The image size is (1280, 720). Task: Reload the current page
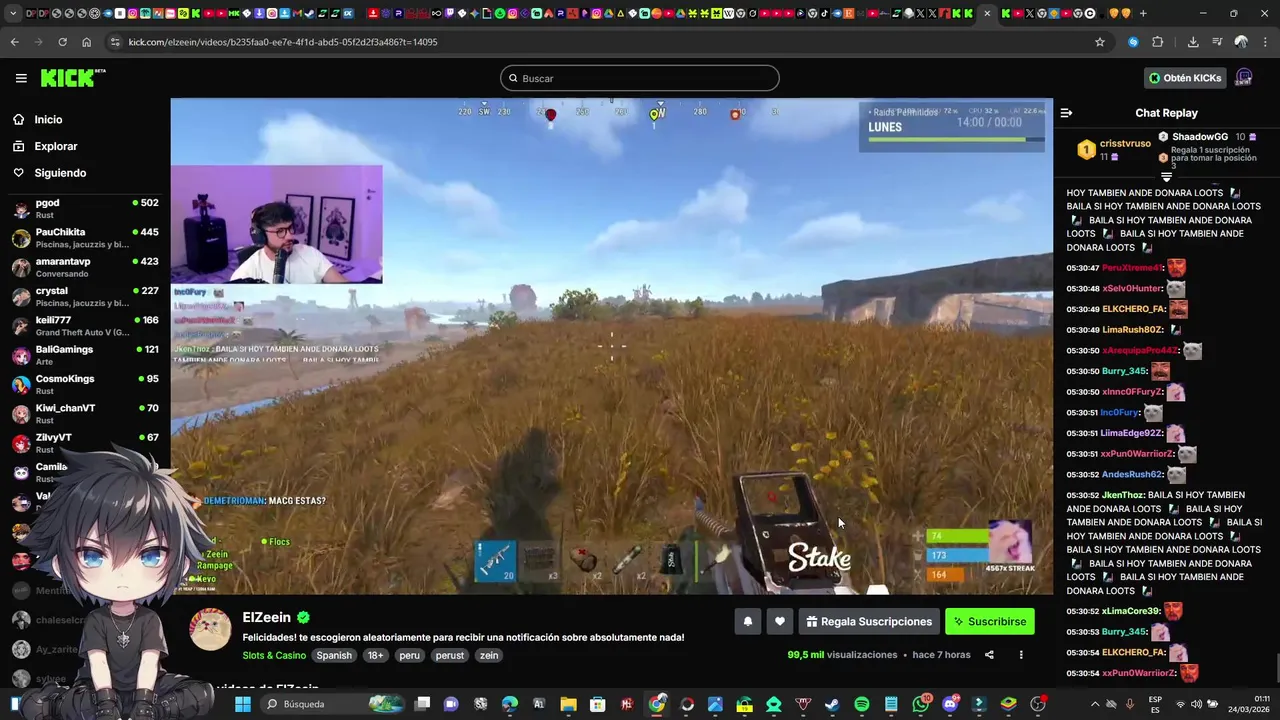[x=62, y=42]
